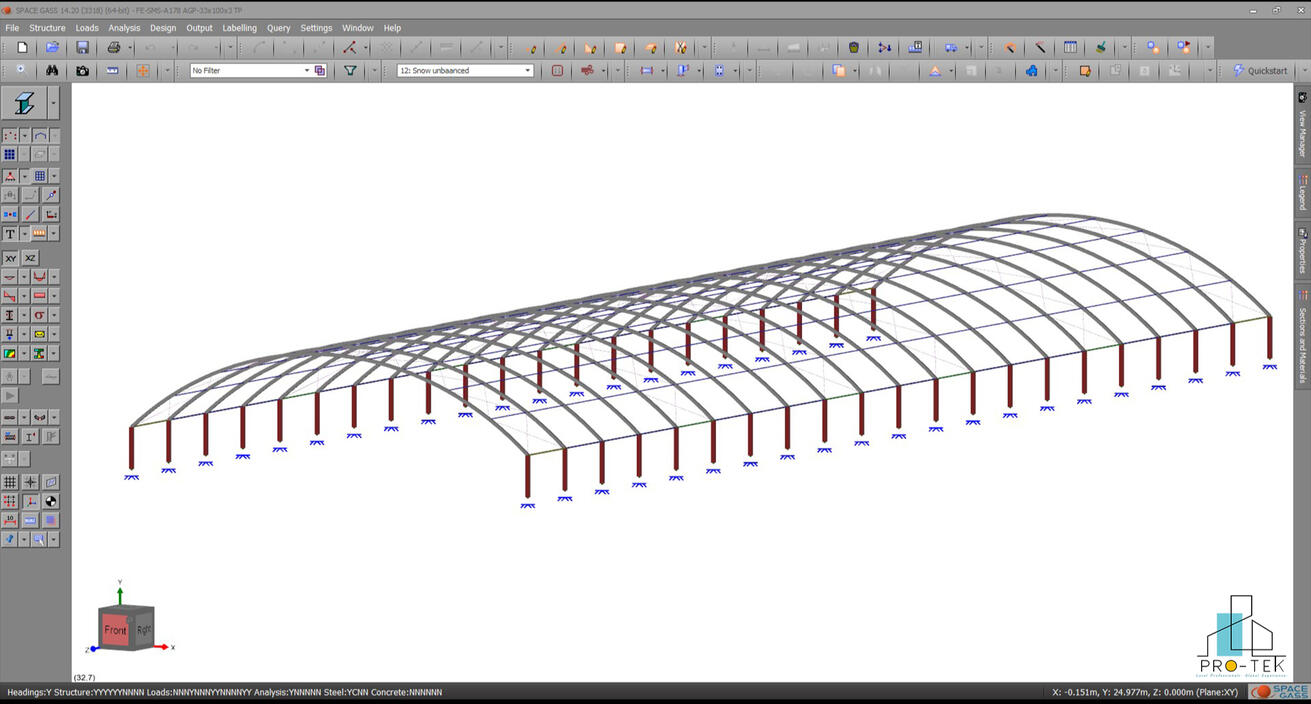Toggle the XY plane view

point(11,257)
